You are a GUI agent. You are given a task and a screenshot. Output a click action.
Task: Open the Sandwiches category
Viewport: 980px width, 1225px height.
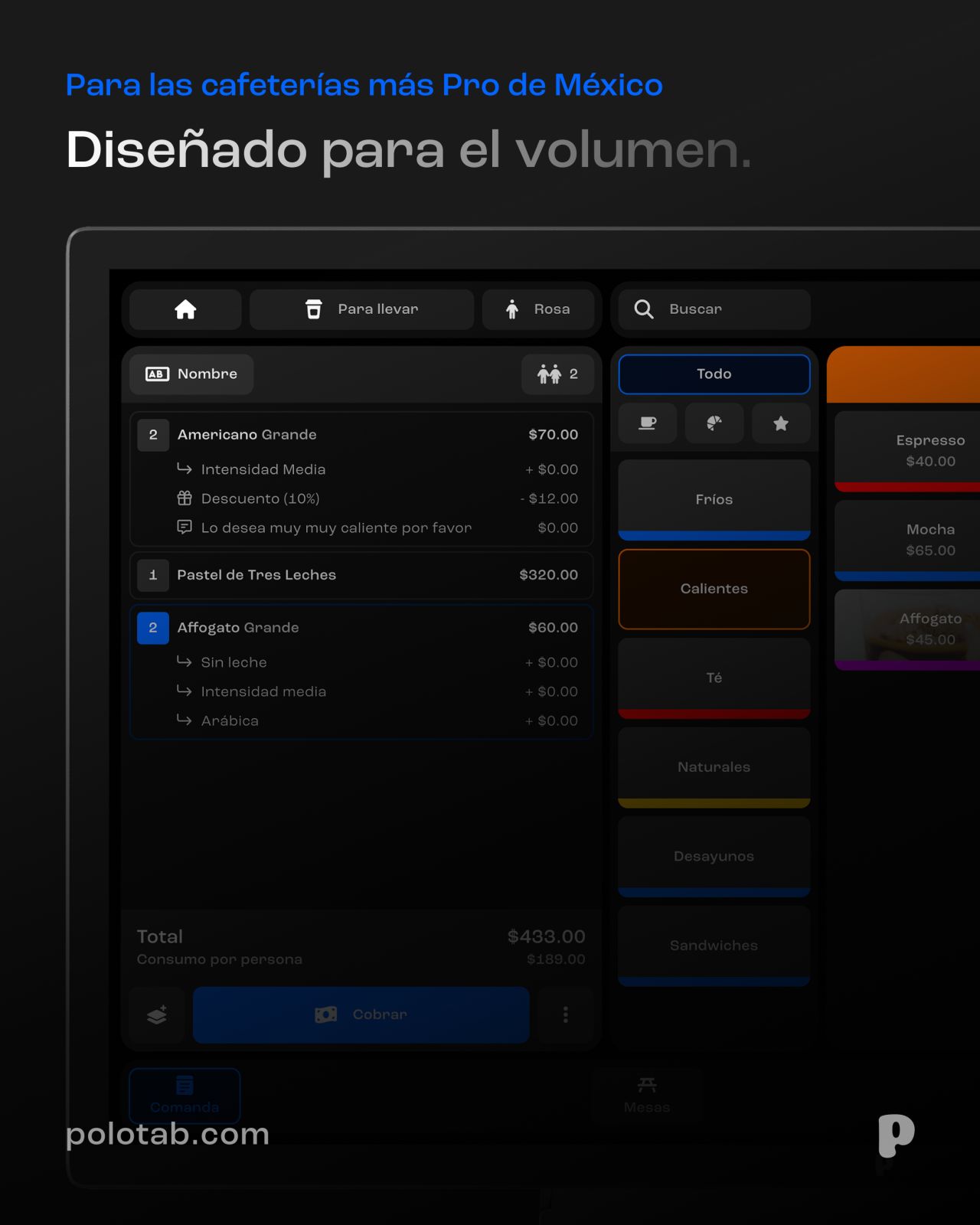[714, 946]
